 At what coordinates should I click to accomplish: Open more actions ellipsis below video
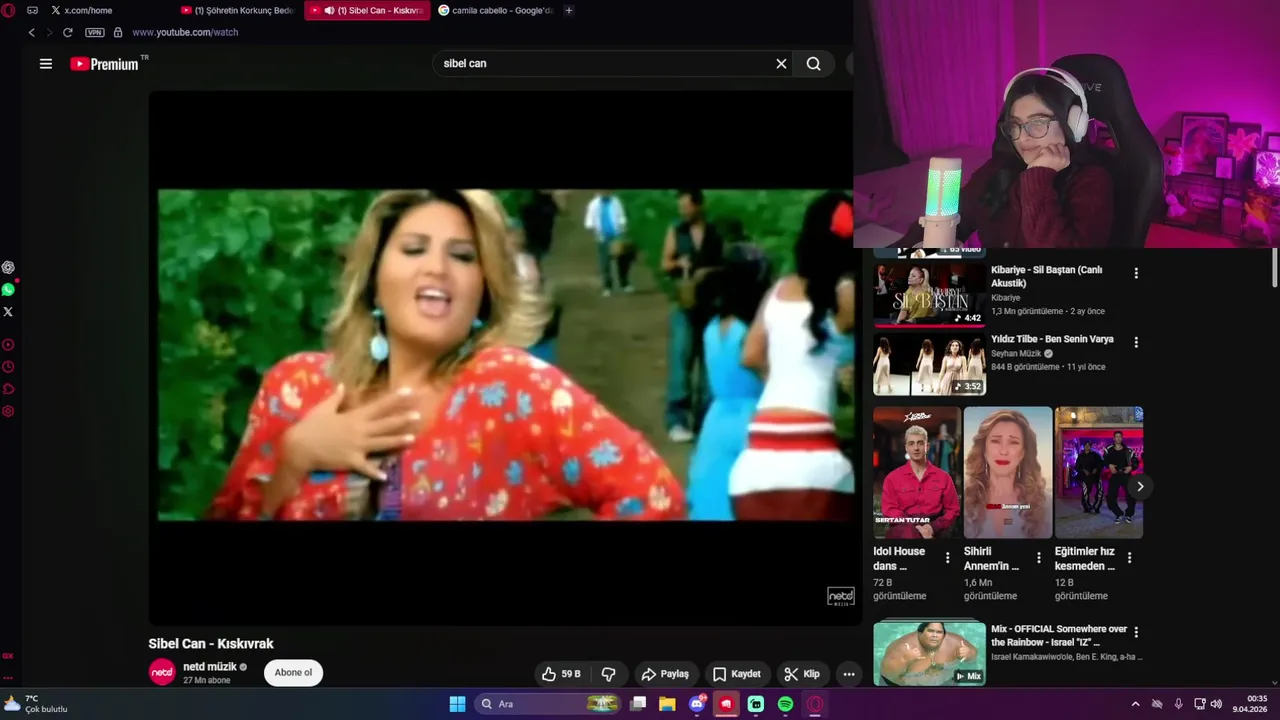pos(849,674)
